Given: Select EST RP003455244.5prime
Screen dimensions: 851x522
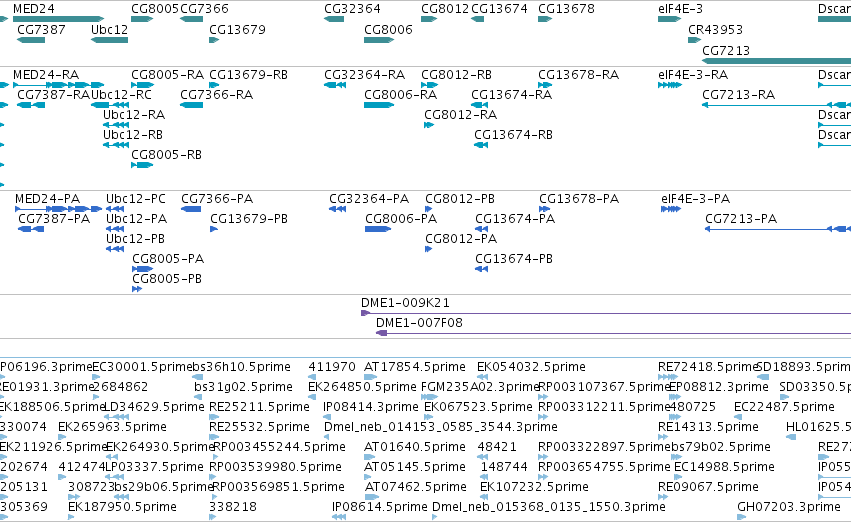Looking at the screenshot, I should click(280, 447).
